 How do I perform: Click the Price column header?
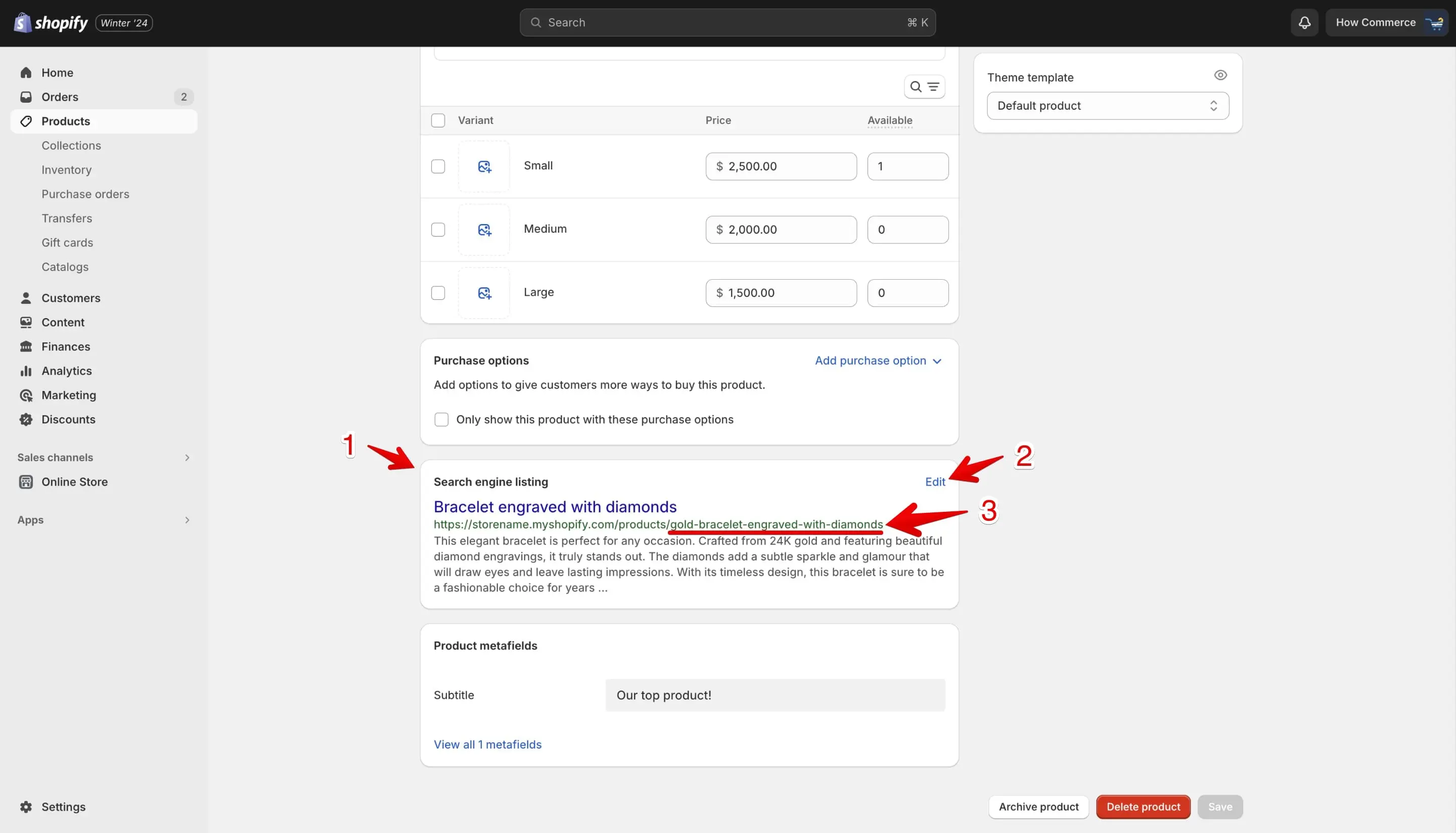coord(718,120)
